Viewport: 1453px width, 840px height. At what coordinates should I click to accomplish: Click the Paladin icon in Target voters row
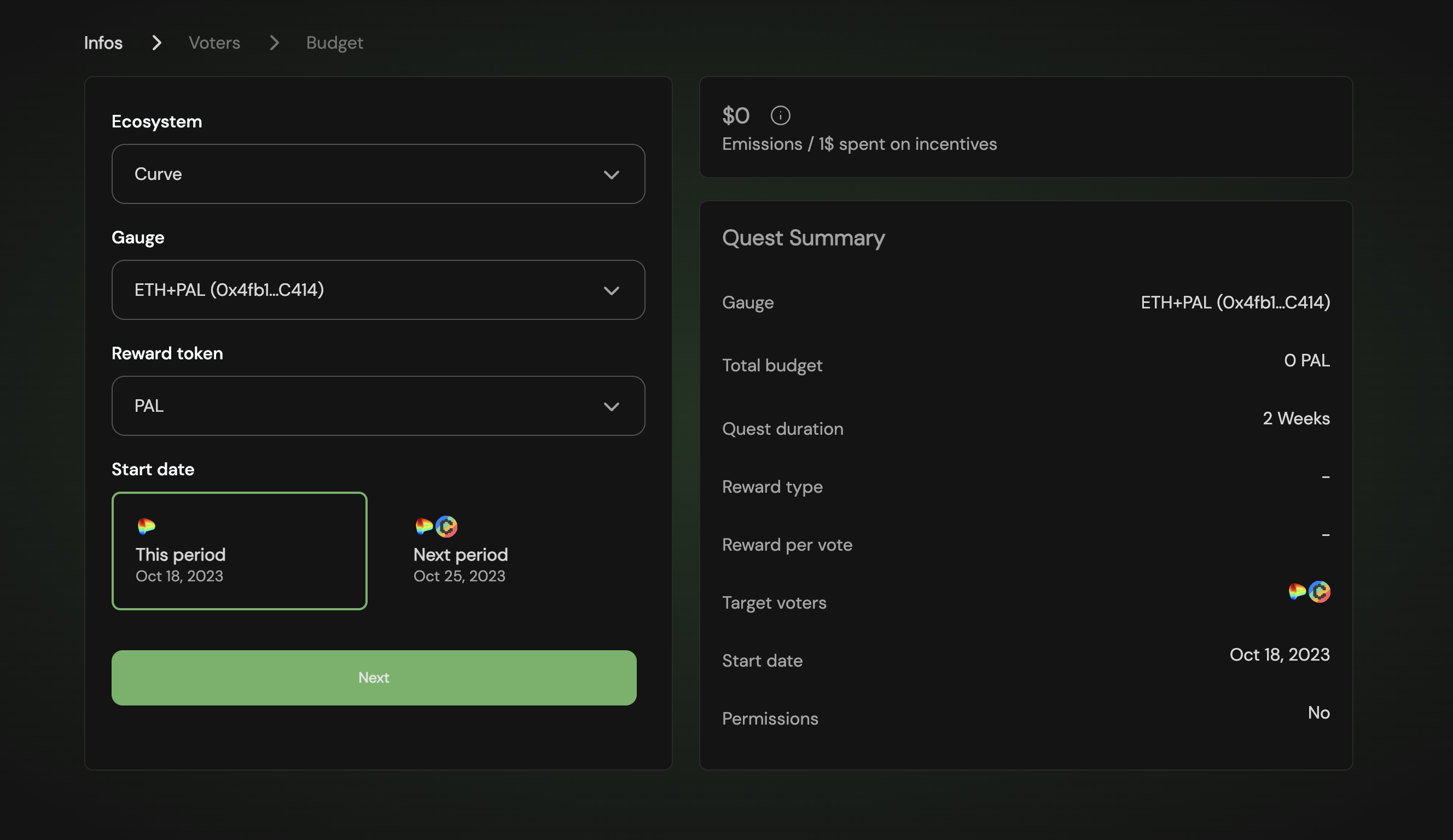click(1297, 591)
